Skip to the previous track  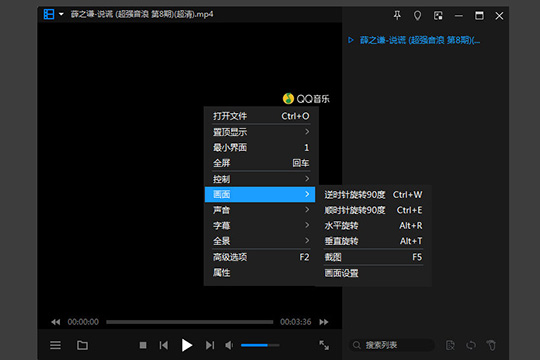tap(164, 345)
